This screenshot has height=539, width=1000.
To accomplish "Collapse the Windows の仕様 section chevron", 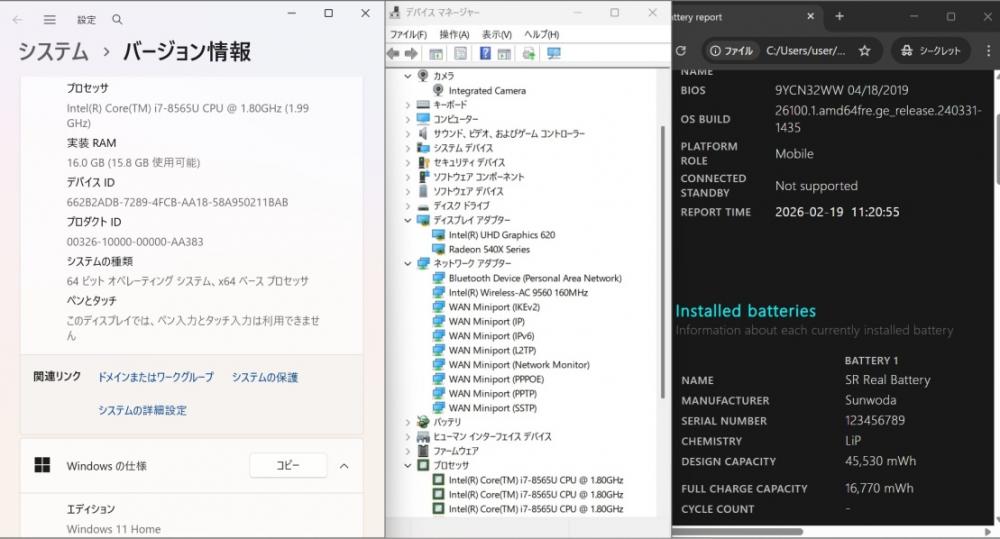I will [344, 466].
